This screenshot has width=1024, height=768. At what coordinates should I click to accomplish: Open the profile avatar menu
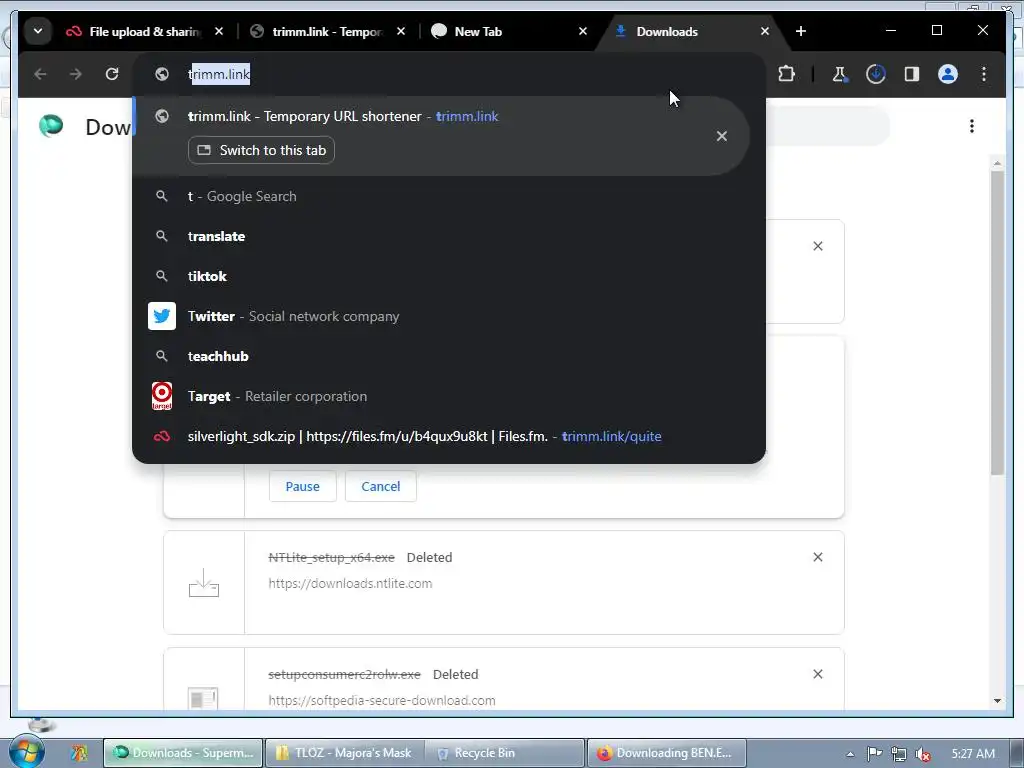click(948, 74)
